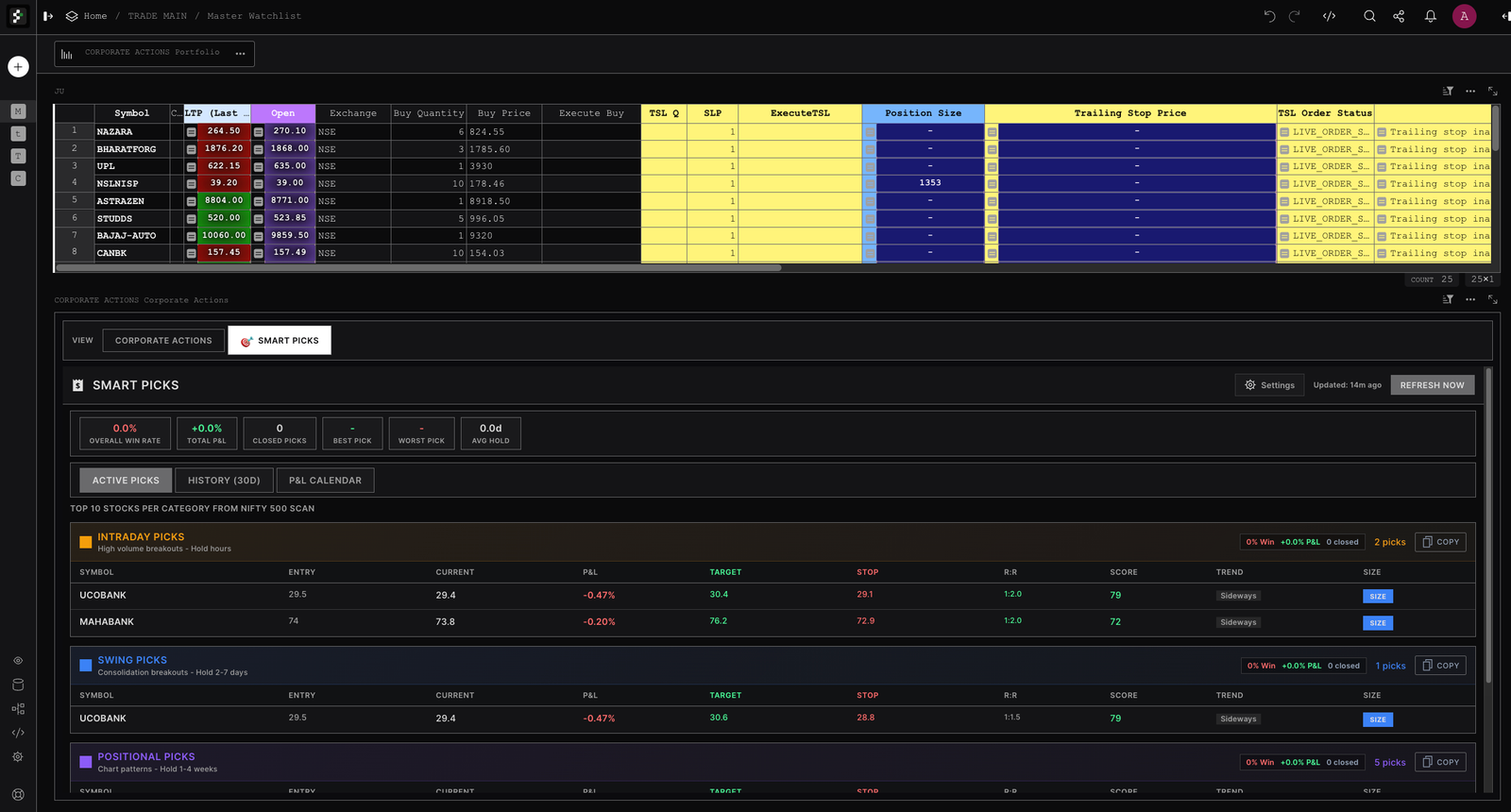Image resolution: width=1511 pixels, height=812 pixels.
Task: Select the lowercase t page tile in sidebar
Action: click(18, 134)
